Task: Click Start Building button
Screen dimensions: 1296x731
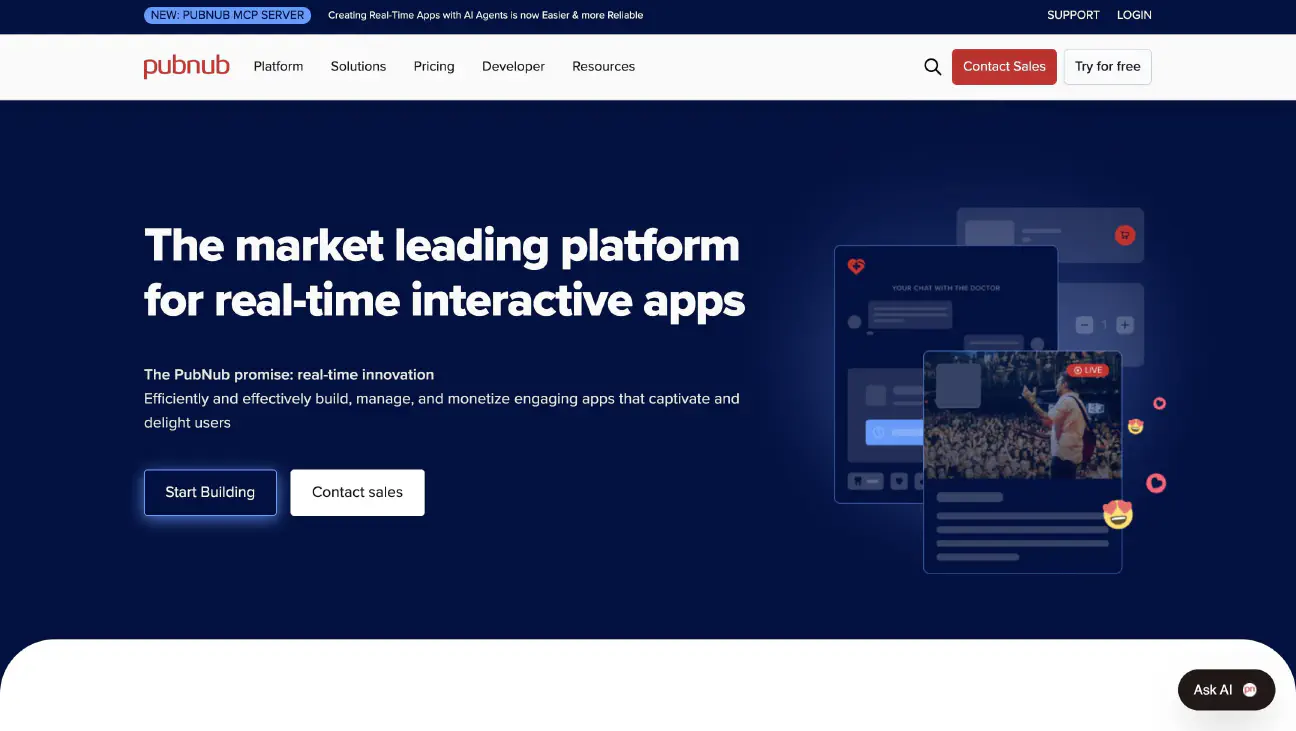Action: tap(210, 493)
